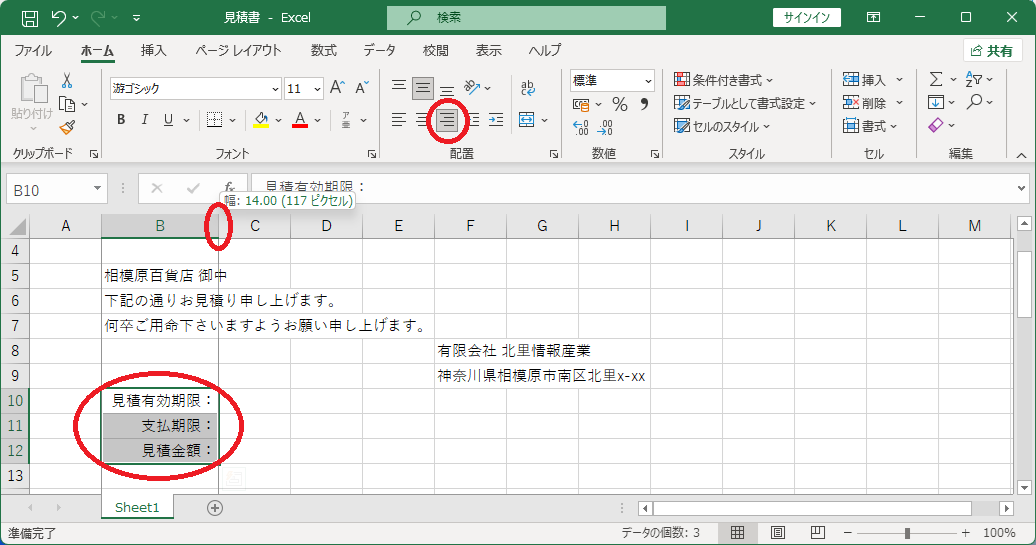
Task: Click the サインイン button
Action: point(807,18)
